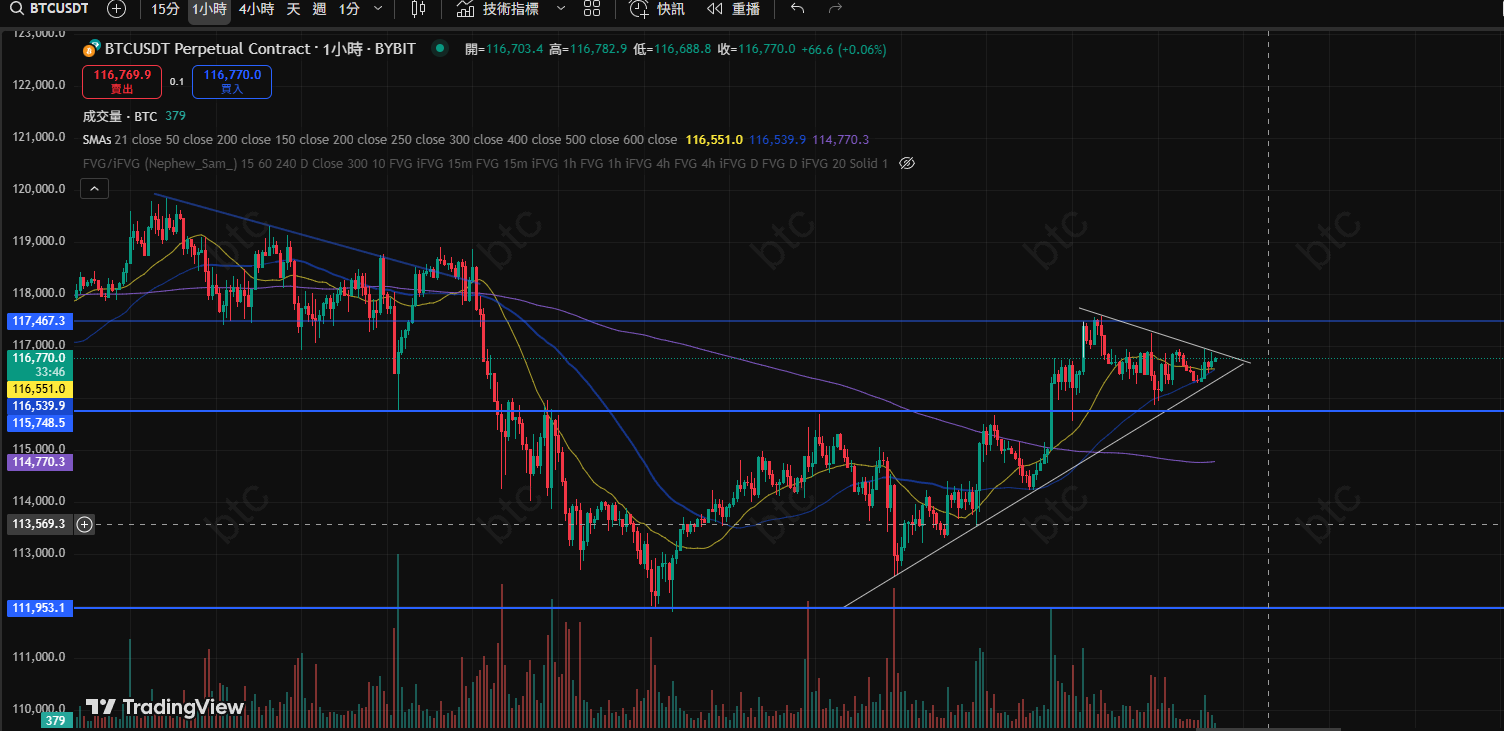Click the TradingView logo
The height and width of the screenshot is (731, 1504).
pyautogui.click(x=164, y=707)
